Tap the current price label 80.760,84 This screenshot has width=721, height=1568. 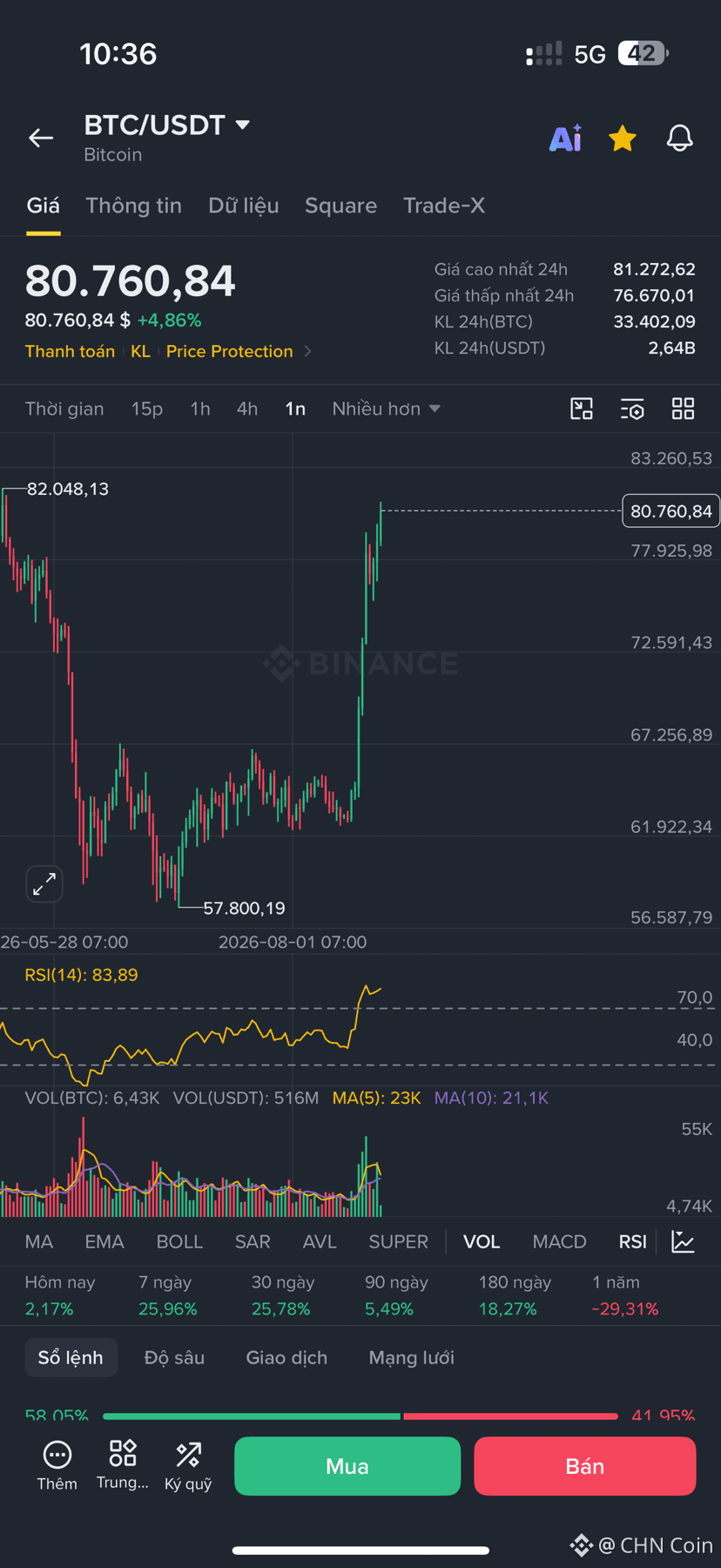(x=671, y=510)
